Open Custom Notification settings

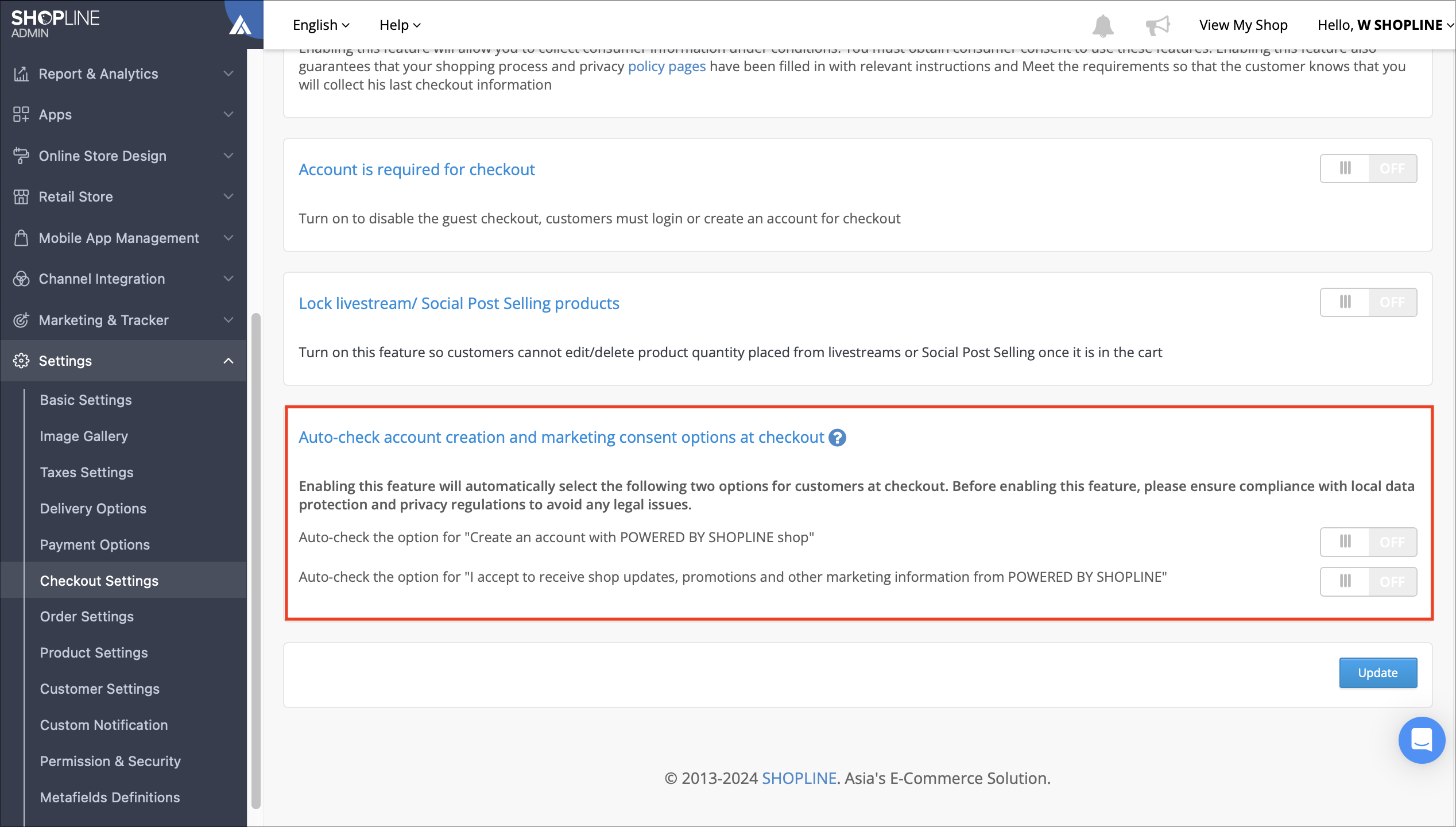pyautogui.click(x=104, y=725)
